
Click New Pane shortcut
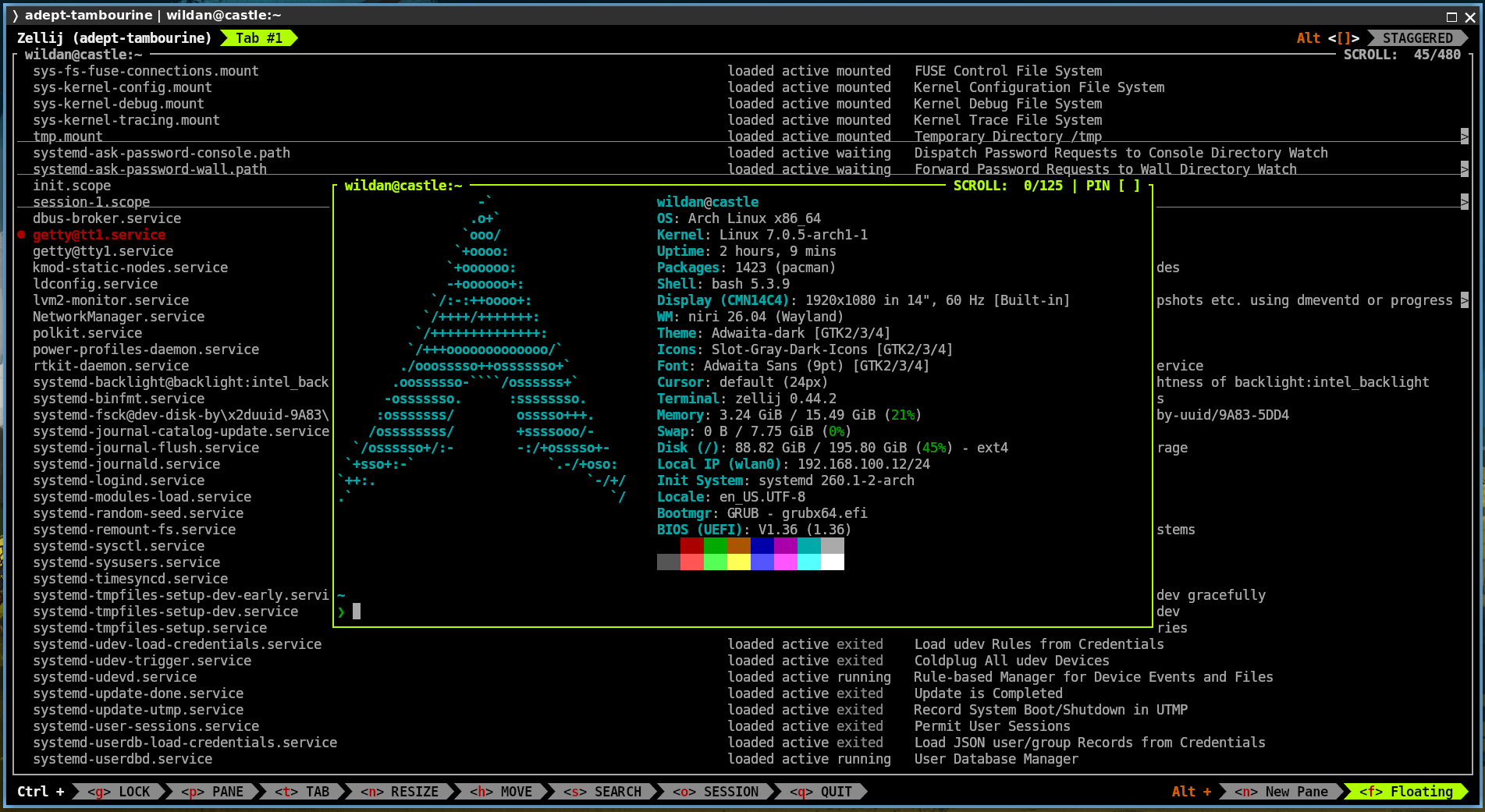pos(1281,792)
